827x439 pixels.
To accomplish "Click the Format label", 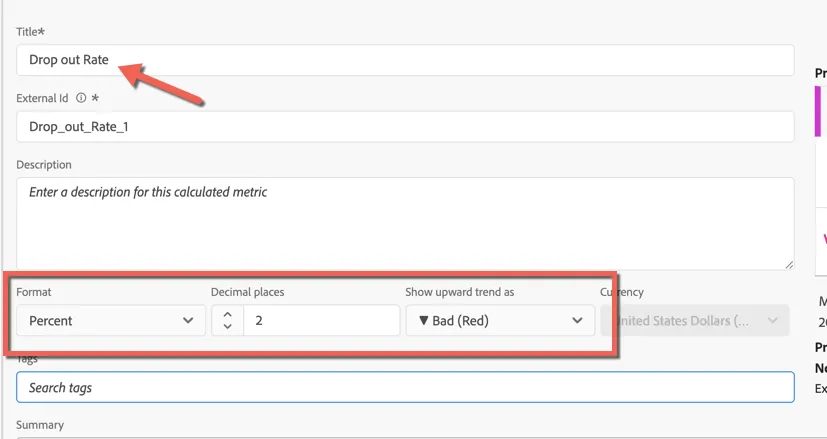I will click(34, 292).
